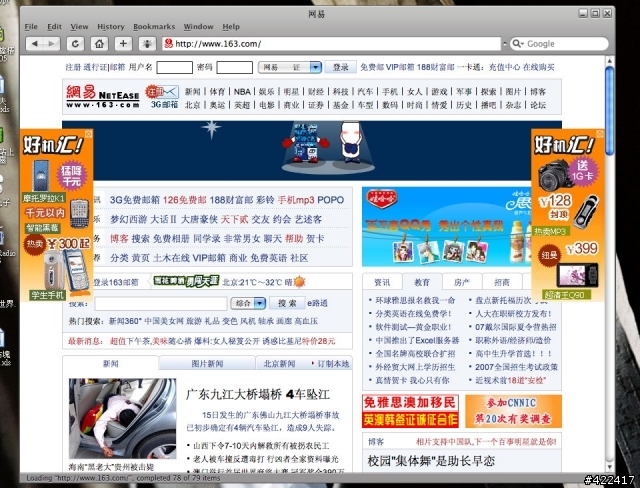This screenshot has height=488, width=640.
Task: Switch to the 北京新闻 tab
Action: (279, 364)
